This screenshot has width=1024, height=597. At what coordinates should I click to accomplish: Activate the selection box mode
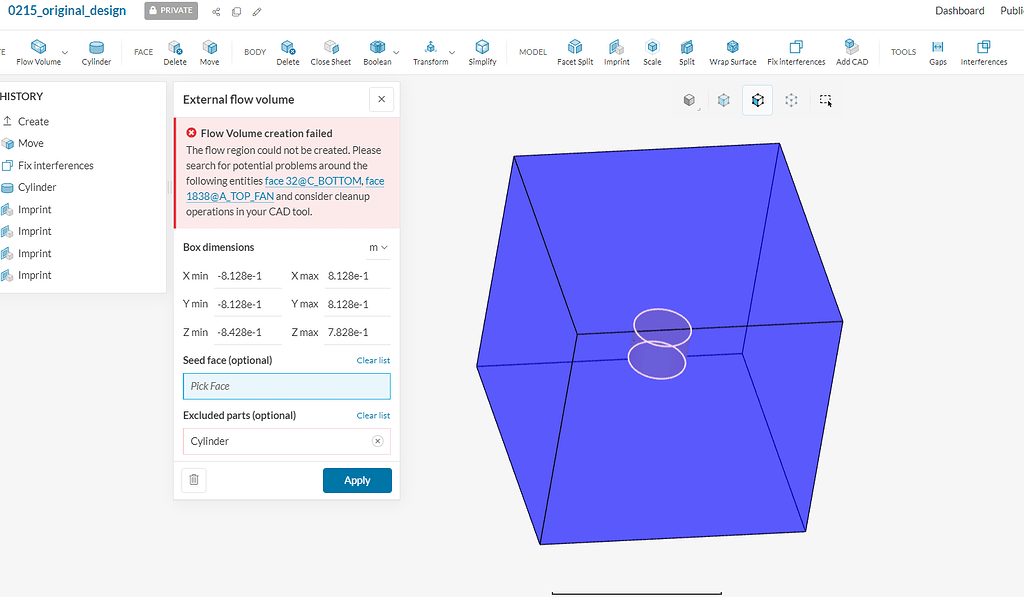tap(825, 100)
